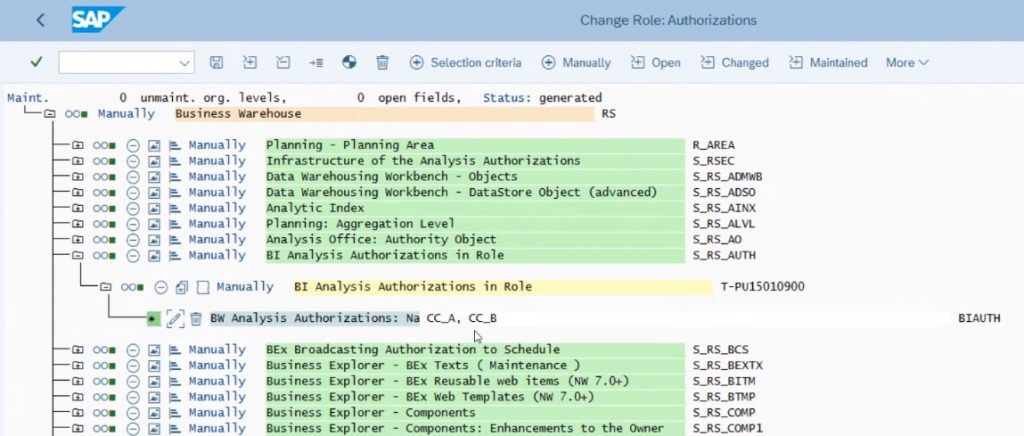Expand the Planning - Planning Area node
This screenshot has width=1024, height=436.
pyautogui.click(x=78, y=145)
